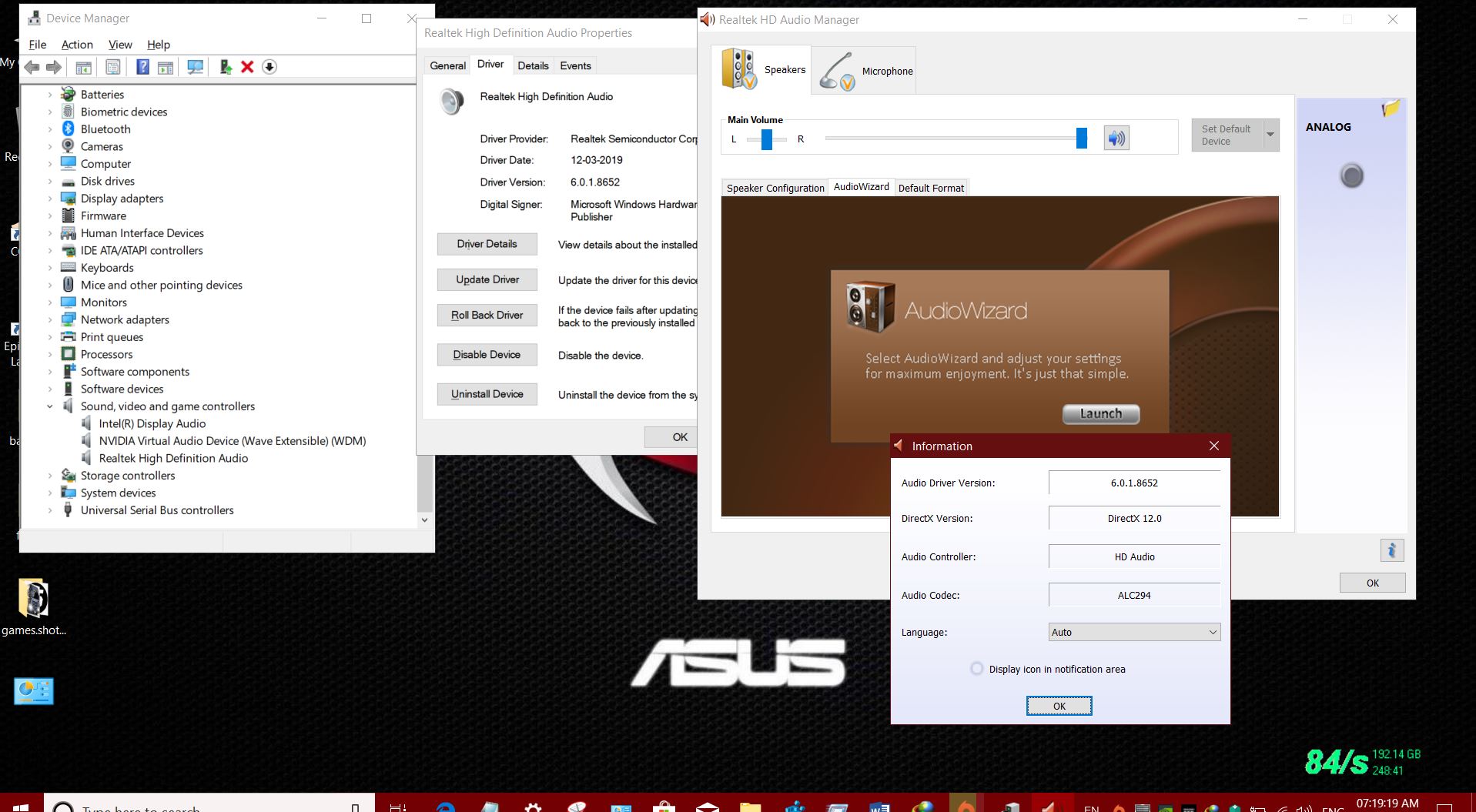Launch AudioWizard with the Launch button
Image resolution: width=1476 pixels, height=812 pixels.
tap(1100, 414)
